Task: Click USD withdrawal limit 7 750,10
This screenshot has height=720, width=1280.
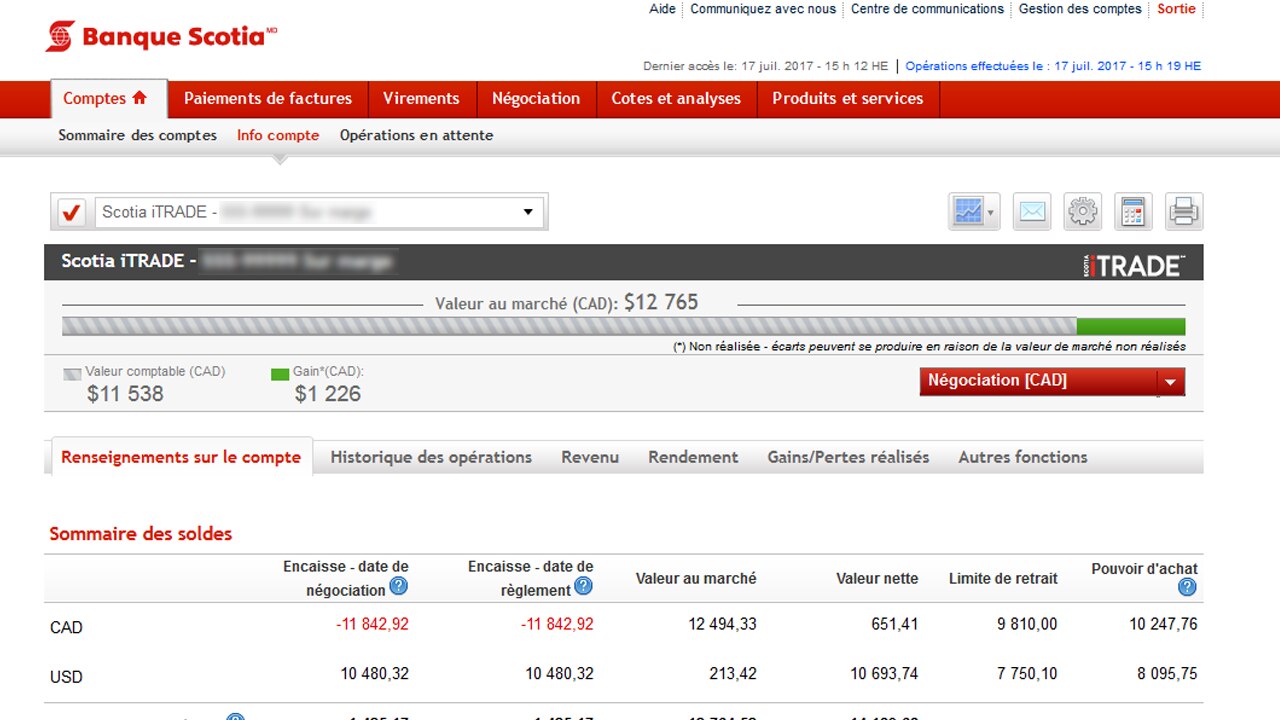Action: click(x=1027, y=674)
